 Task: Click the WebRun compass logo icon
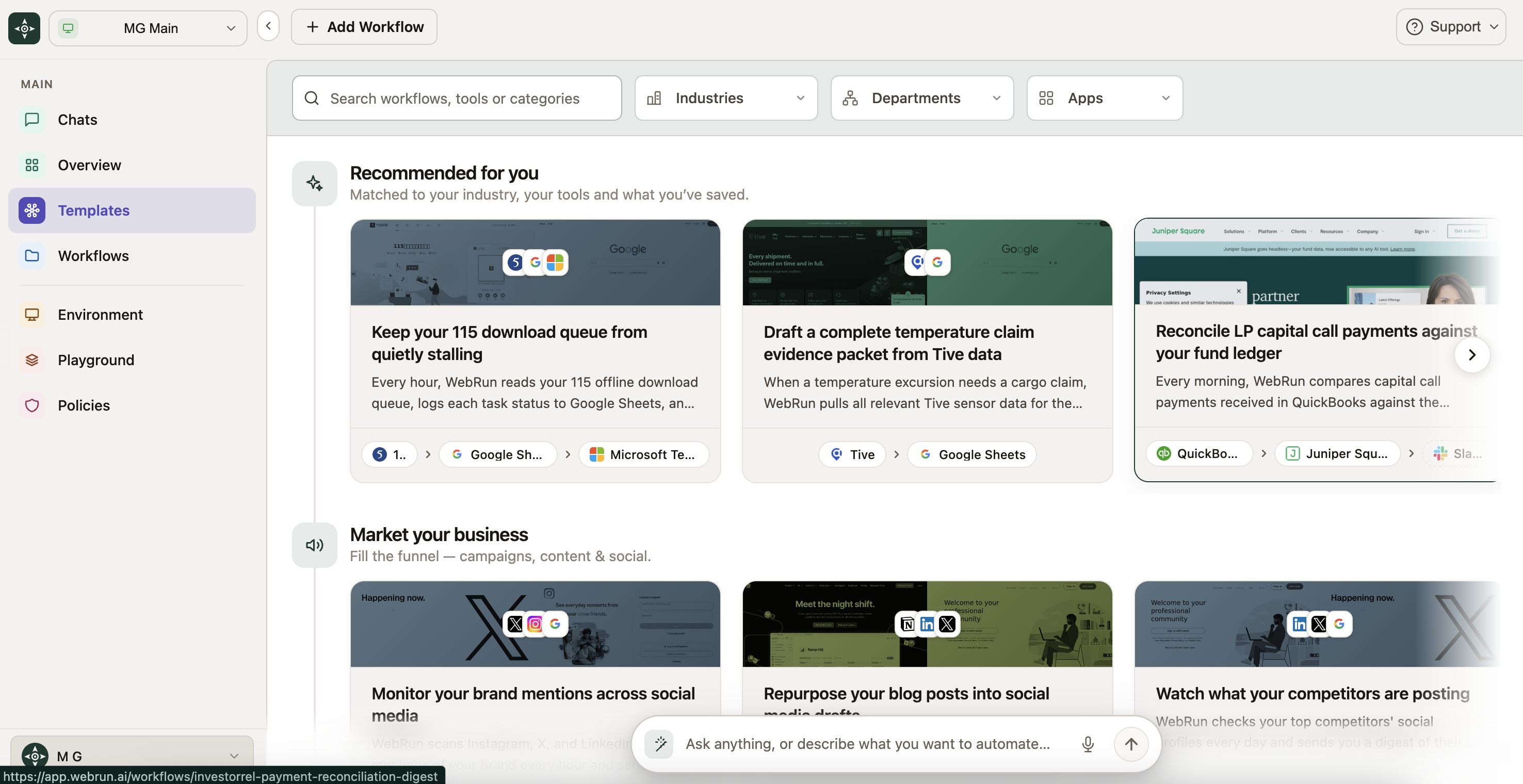tap(24, 28)
